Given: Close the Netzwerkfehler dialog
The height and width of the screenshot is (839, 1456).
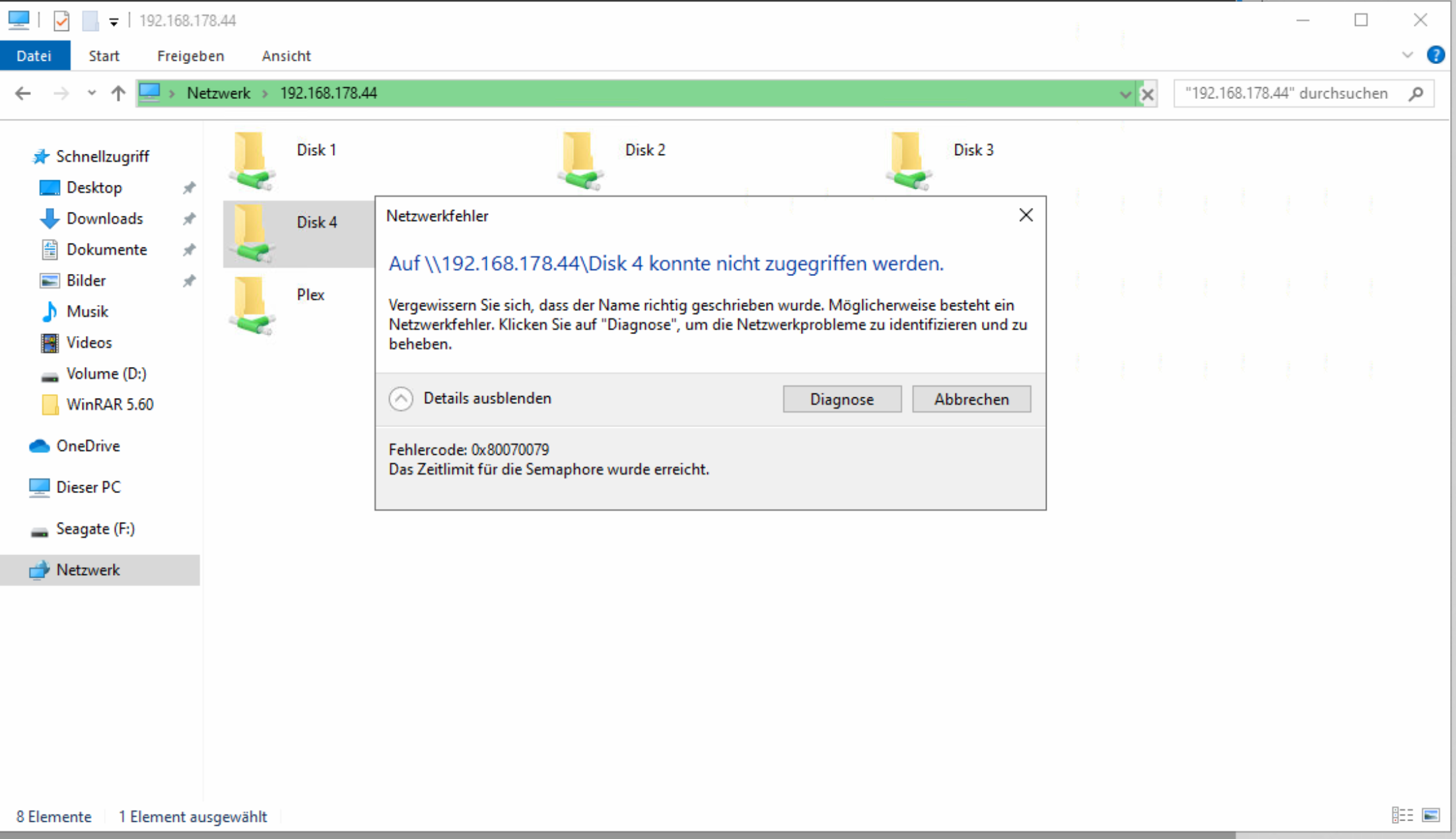Looking at the screenshot, I should click(x=1025, y=215).
